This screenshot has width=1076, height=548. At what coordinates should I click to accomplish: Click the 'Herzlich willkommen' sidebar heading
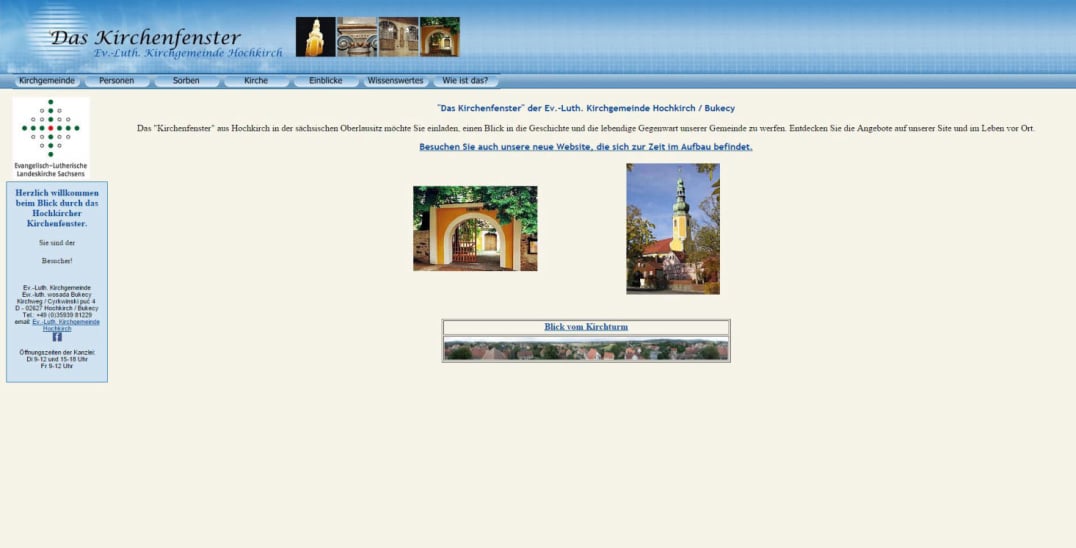[x=57, y=208]
